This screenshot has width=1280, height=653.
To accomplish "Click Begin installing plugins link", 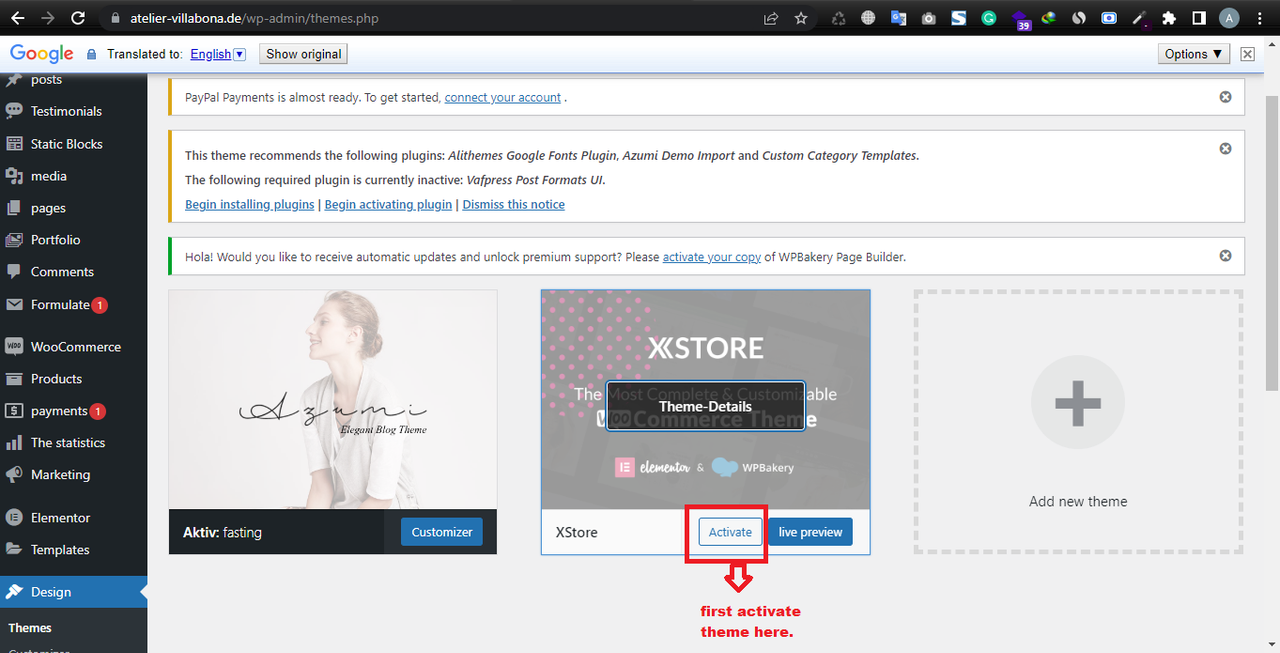I will point(249,204).
